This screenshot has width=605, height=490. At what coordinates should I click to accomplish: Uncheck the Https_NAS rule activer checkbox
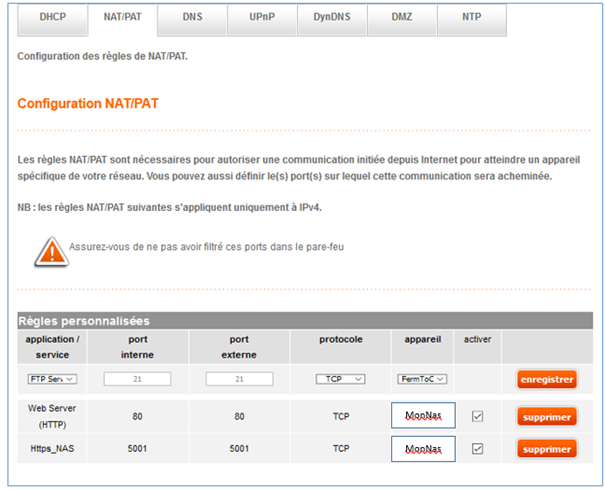[x=477, y=449]
